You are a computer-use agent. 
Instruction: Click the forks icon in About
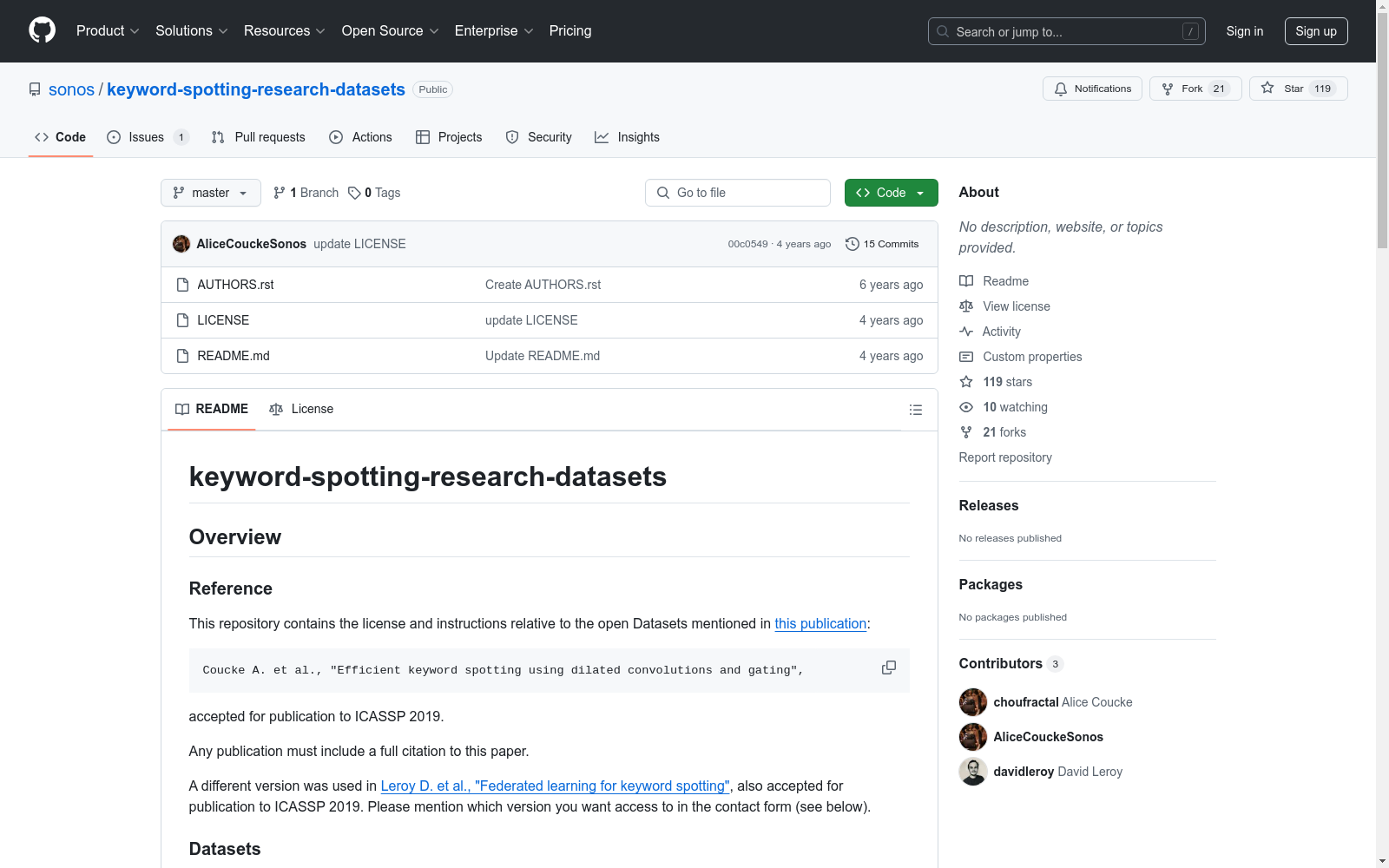[966, 432]
